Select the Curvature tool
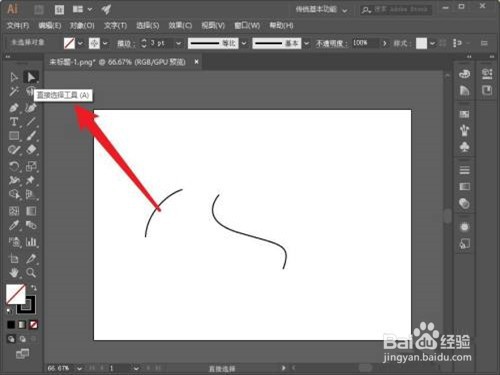Image resolution: width=500 pixels, height=375 pixels. [x=31, y=108]
